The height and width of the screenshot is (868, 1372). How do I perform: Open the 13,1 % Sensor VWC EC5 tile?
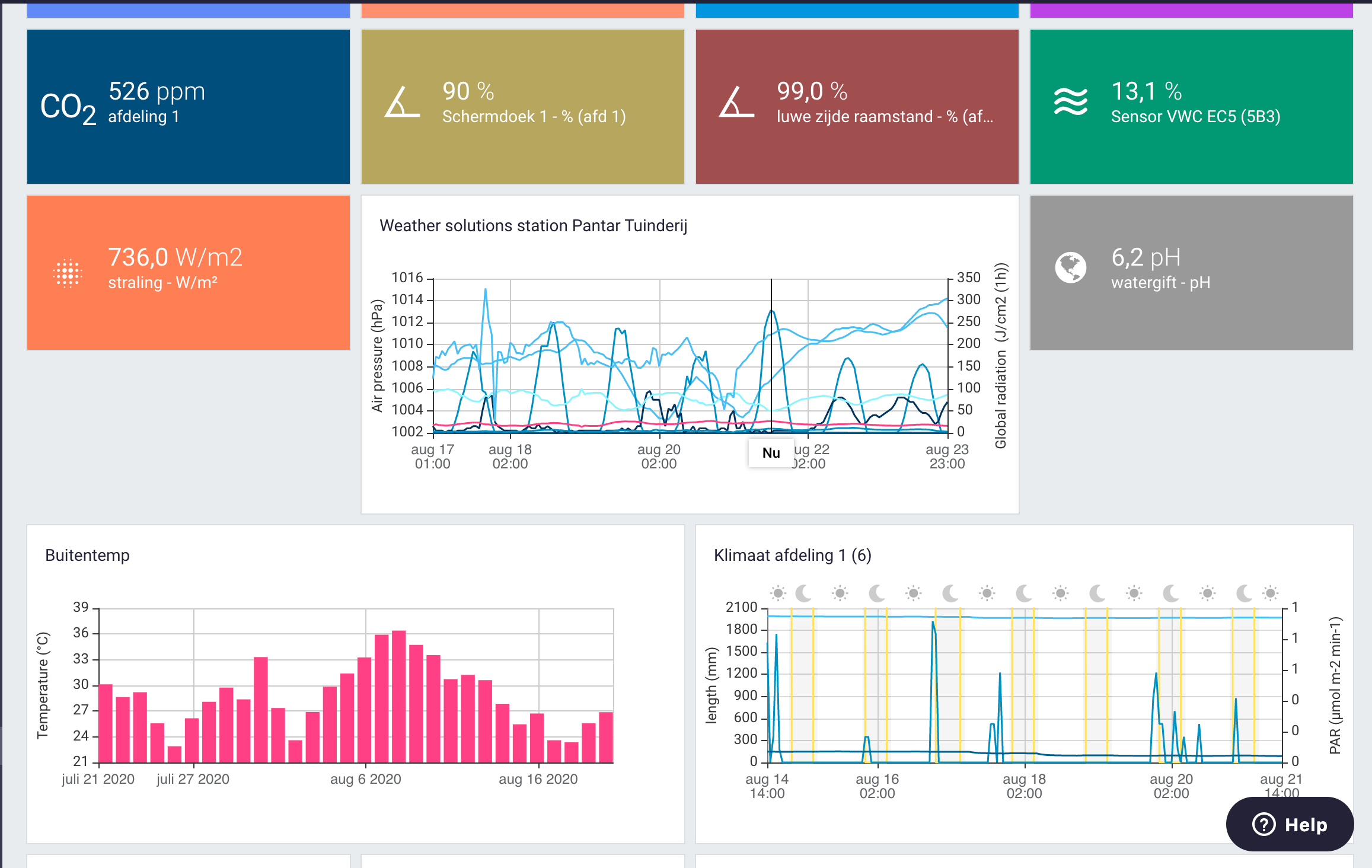(x=1192, y=107)
